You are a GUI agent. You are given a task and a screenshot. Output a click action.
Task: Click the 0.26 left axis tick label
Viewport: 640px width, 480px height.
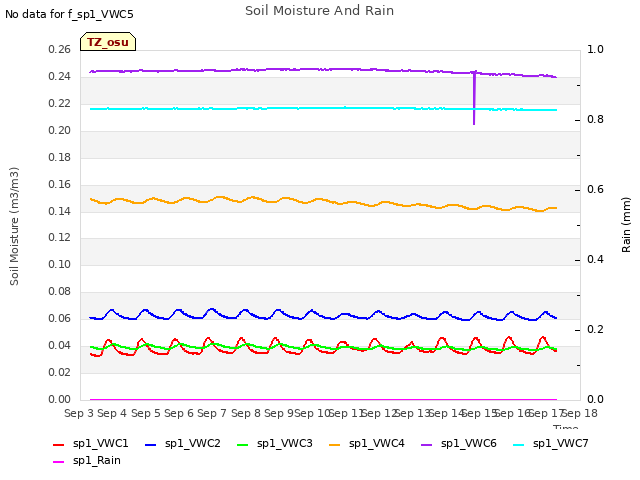(x=60, y=50)
